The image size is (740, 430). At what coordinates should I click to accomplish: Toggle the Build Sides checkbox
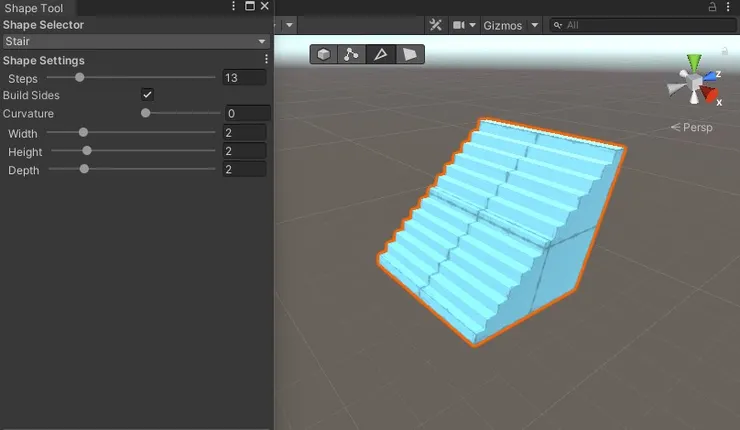coord(147,95)
